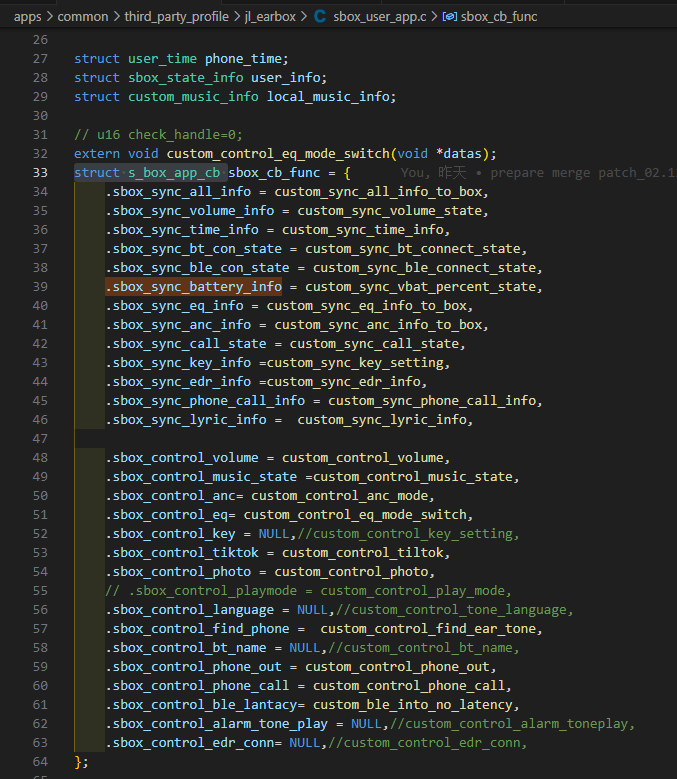Click NULL on the sbox_control_key line
Viewport: 677px width, 779px height.
point(274,534)
